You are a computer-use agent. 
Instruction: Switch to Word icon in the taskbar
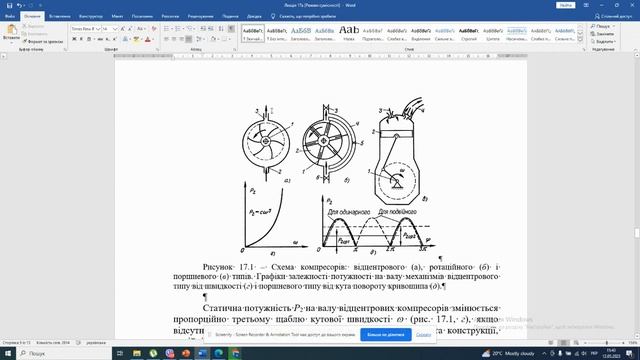pos(202,353)
